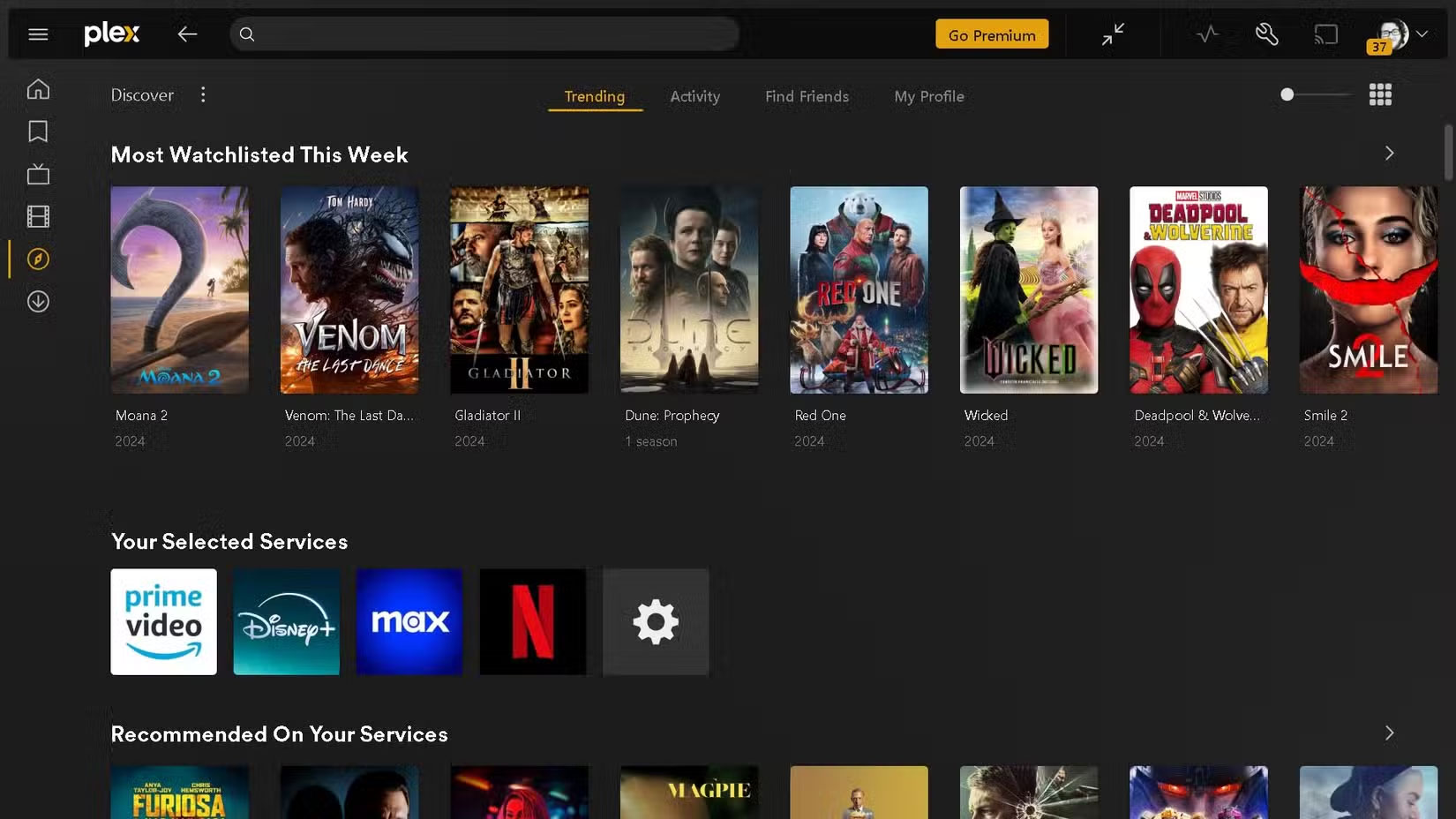The image size is (1456, 819).
Task: Start casting with the cast icon
Action: (x=1325, y=34)
